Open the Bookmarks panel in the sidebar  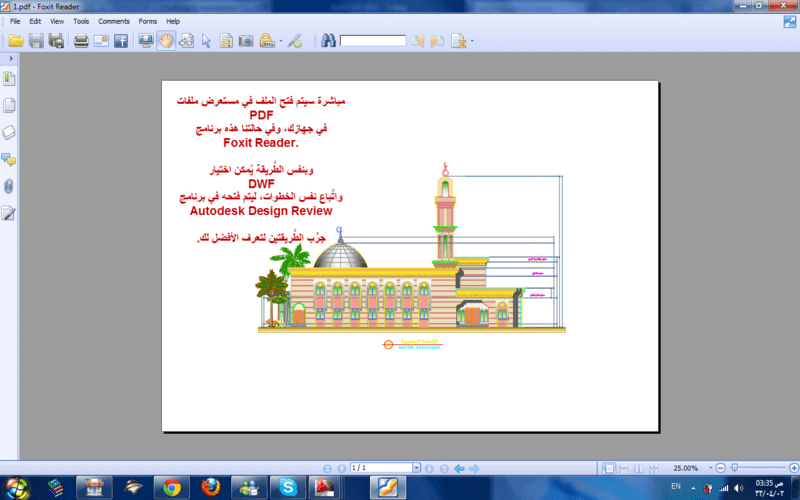9,78
